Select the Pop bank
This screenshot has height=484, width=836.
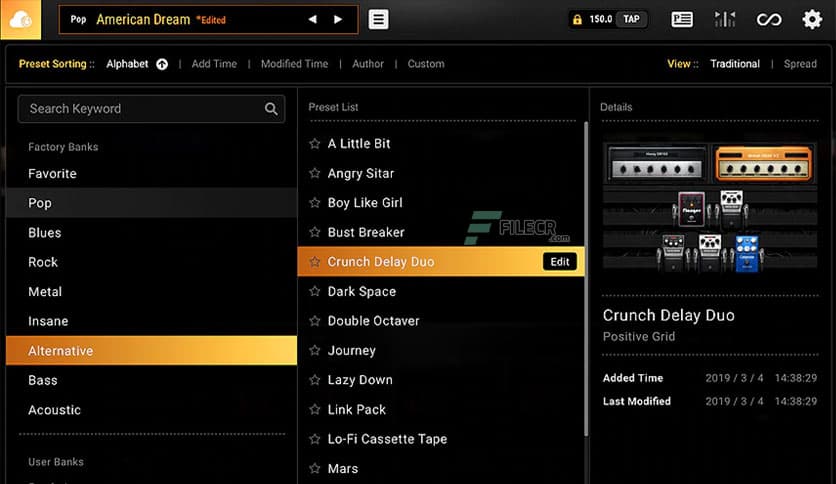pyautogui.click(x=151, y=203)
